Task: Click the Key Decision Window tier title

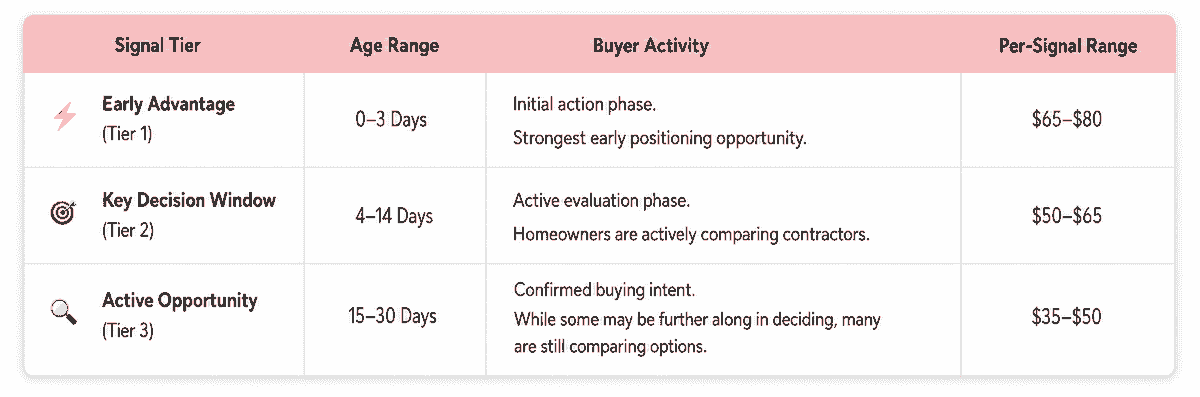Action: [189, 200]
